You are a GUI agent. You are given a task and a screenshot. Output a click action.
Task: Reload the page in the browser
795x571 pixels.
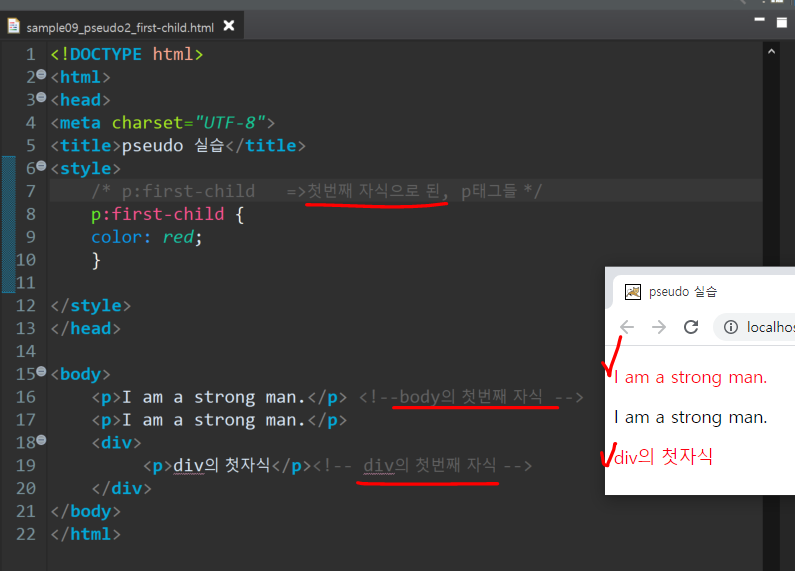(x=691, y=327)
